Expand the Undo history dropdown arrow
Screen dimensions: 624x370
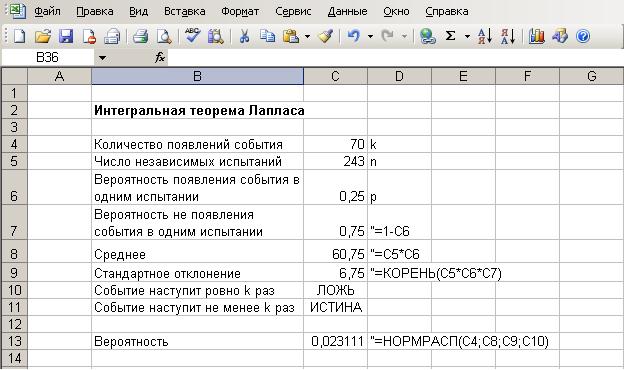point(370,37)
